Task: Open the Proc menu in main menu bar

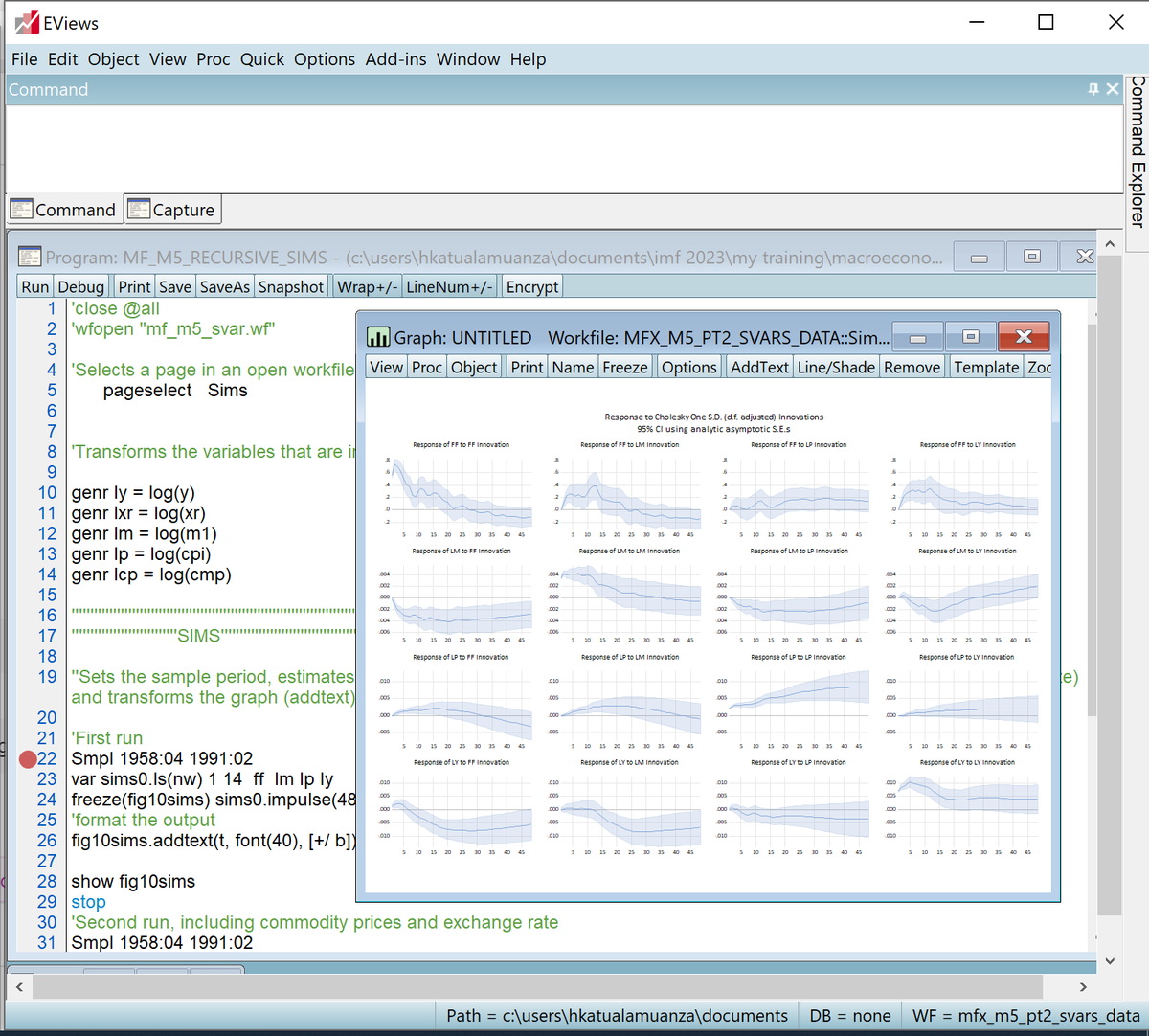Action: click(214, 59)
